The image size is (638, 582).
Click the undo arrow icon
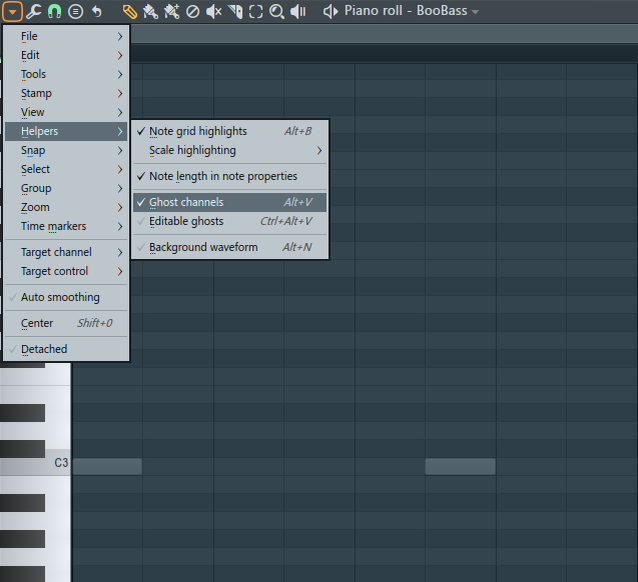click(97, 11)
